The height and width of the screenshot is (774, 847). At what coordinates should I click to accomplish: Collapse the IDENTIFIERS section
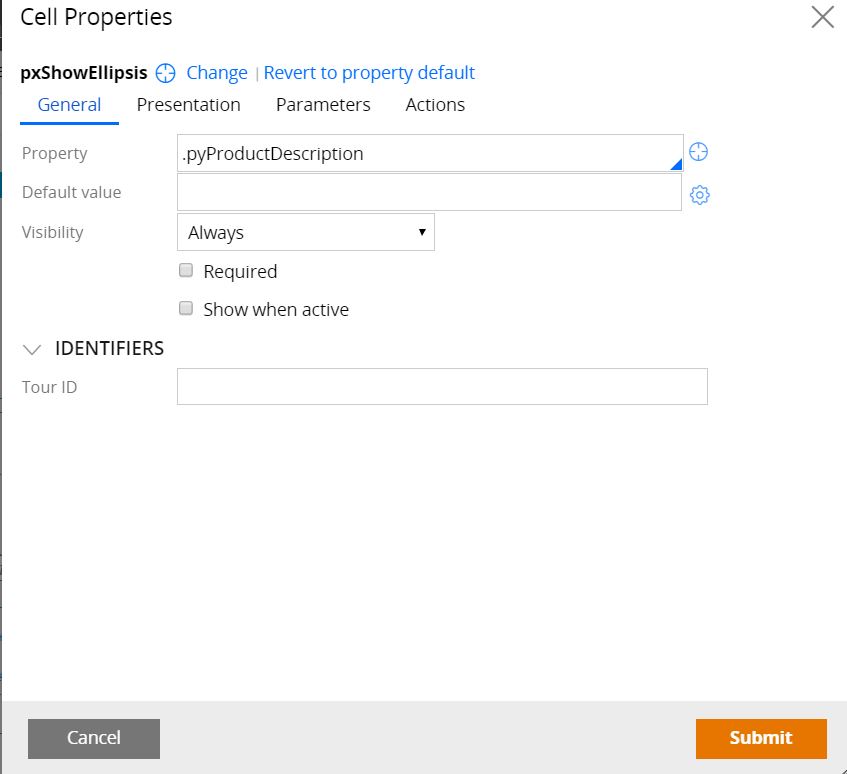(x=32, y=349)
